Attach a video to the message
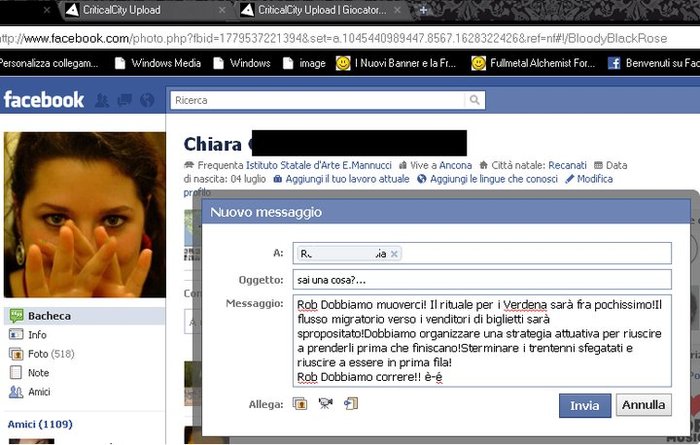Viewport: 700px width, 445px height. pos(325,403)
